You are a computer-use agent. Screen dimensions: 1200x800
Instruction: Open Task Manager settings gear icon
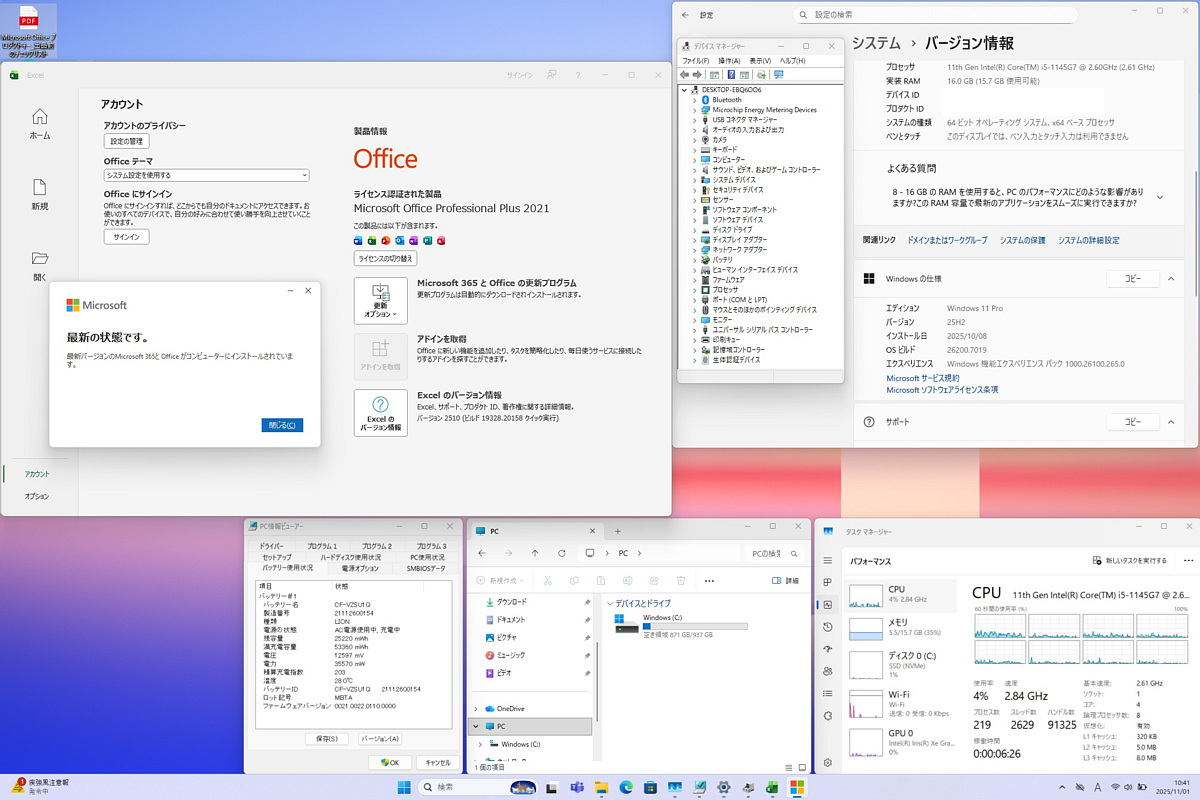[x=827, y=763]
